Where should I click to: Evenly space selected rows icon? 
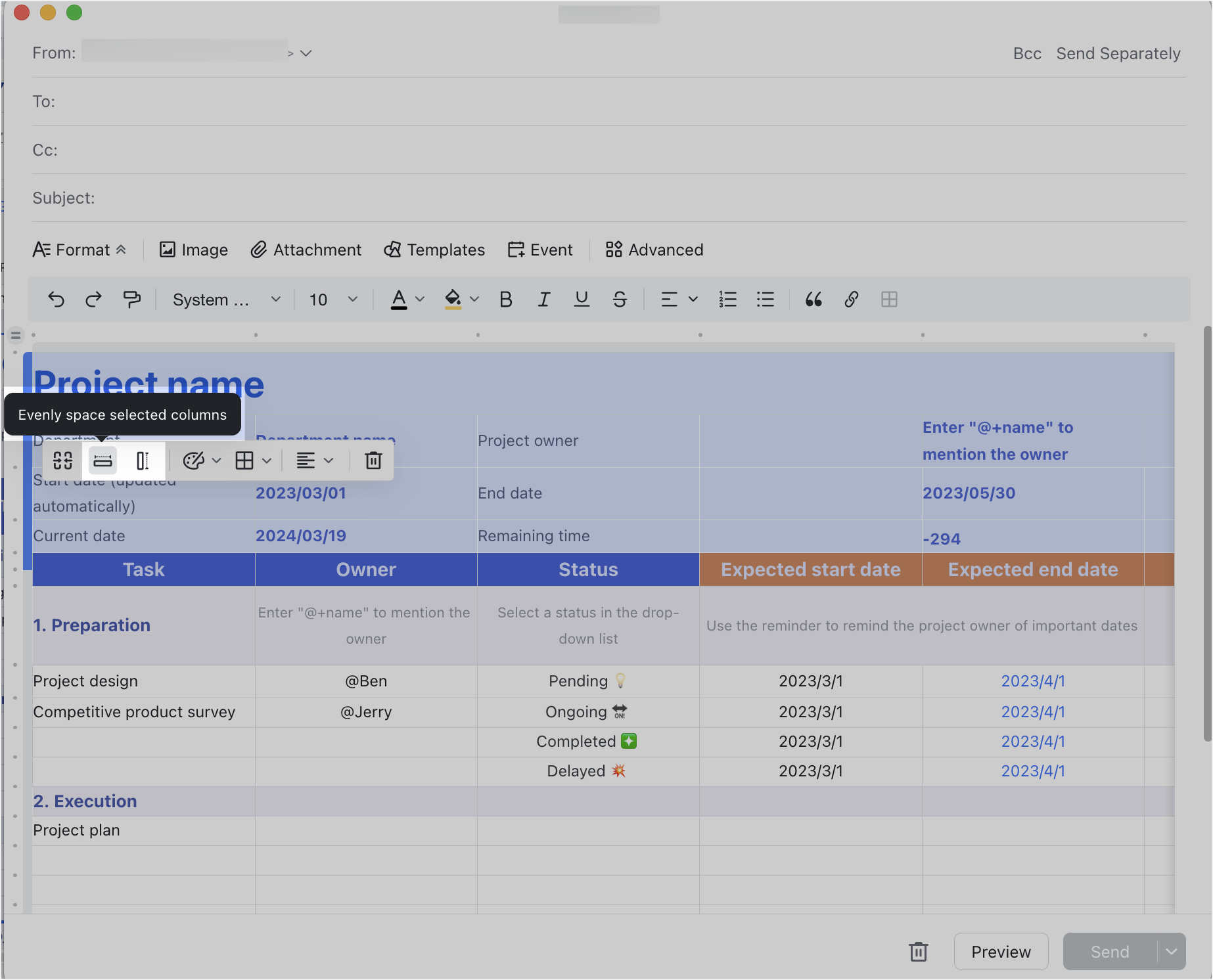click(143, 460)
